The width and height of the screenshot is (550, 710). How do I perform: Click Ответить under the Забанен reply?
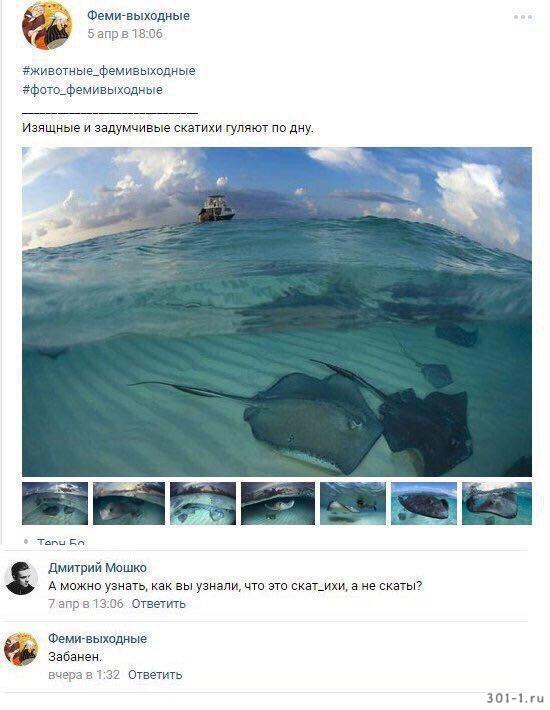[x=155, y=675]
